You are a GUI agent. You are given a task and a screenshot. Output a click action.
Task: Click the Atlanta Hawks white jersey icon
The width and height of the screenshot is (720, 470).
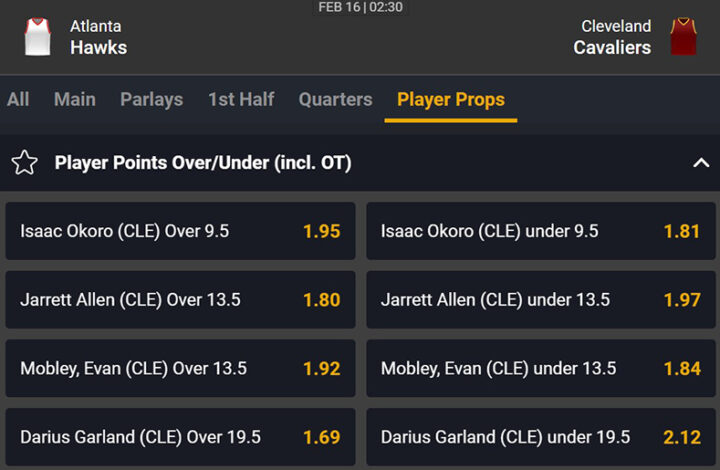click(37, 37)
